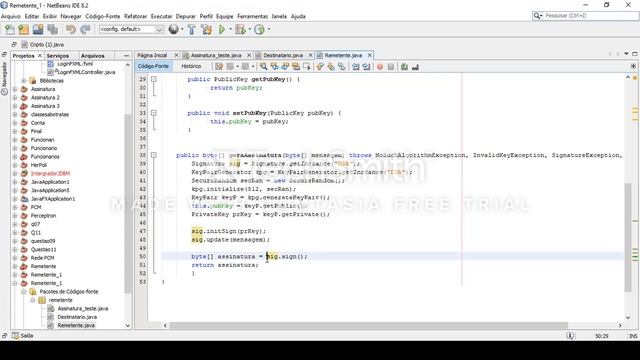This screenshot has height=360, width=640.
Task: Click the Find Selection magnifier icon
Action: click(x=264, y=67)
